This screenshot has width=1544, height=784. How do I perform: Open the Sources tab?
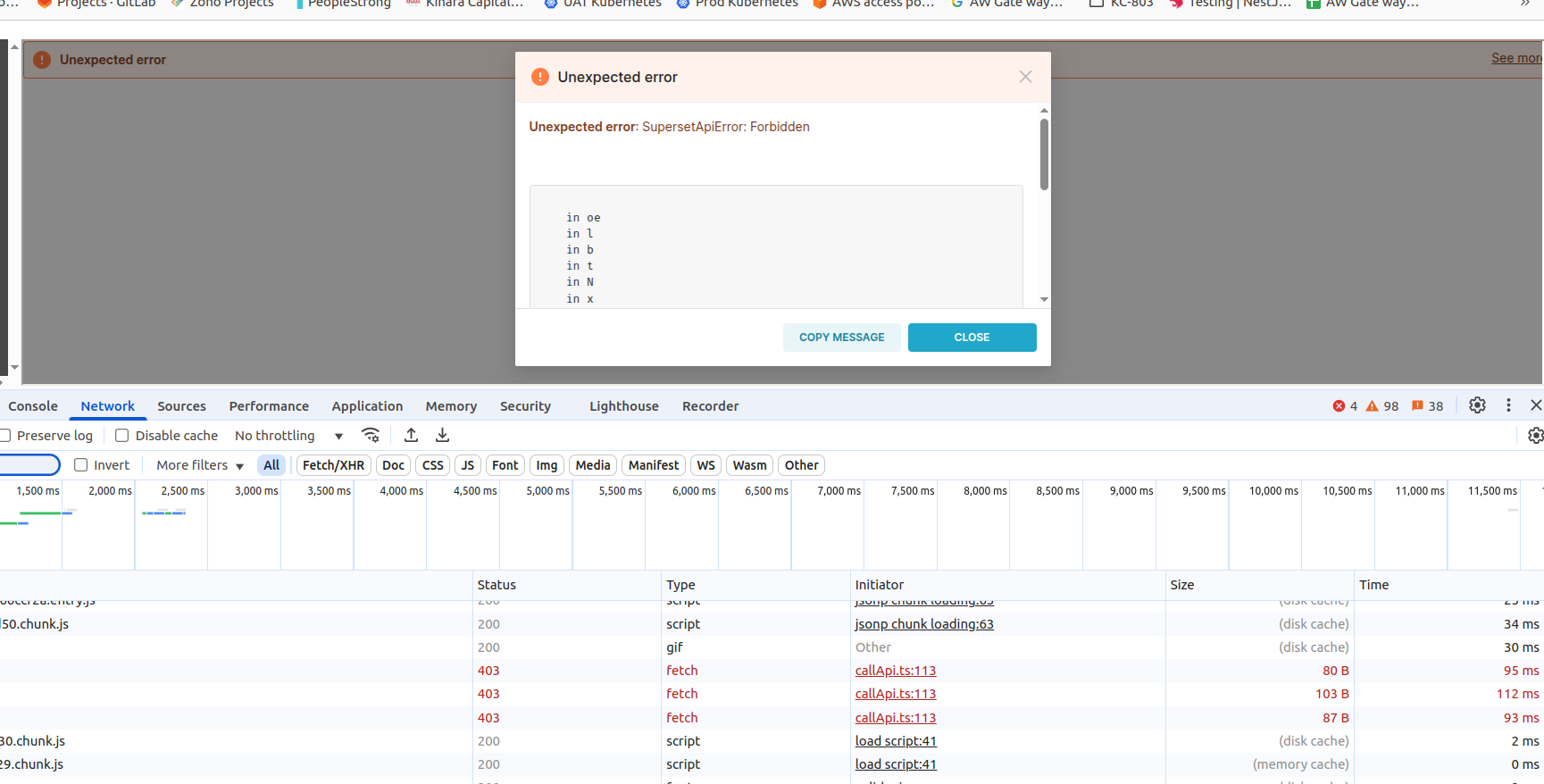tap(181, 406)
